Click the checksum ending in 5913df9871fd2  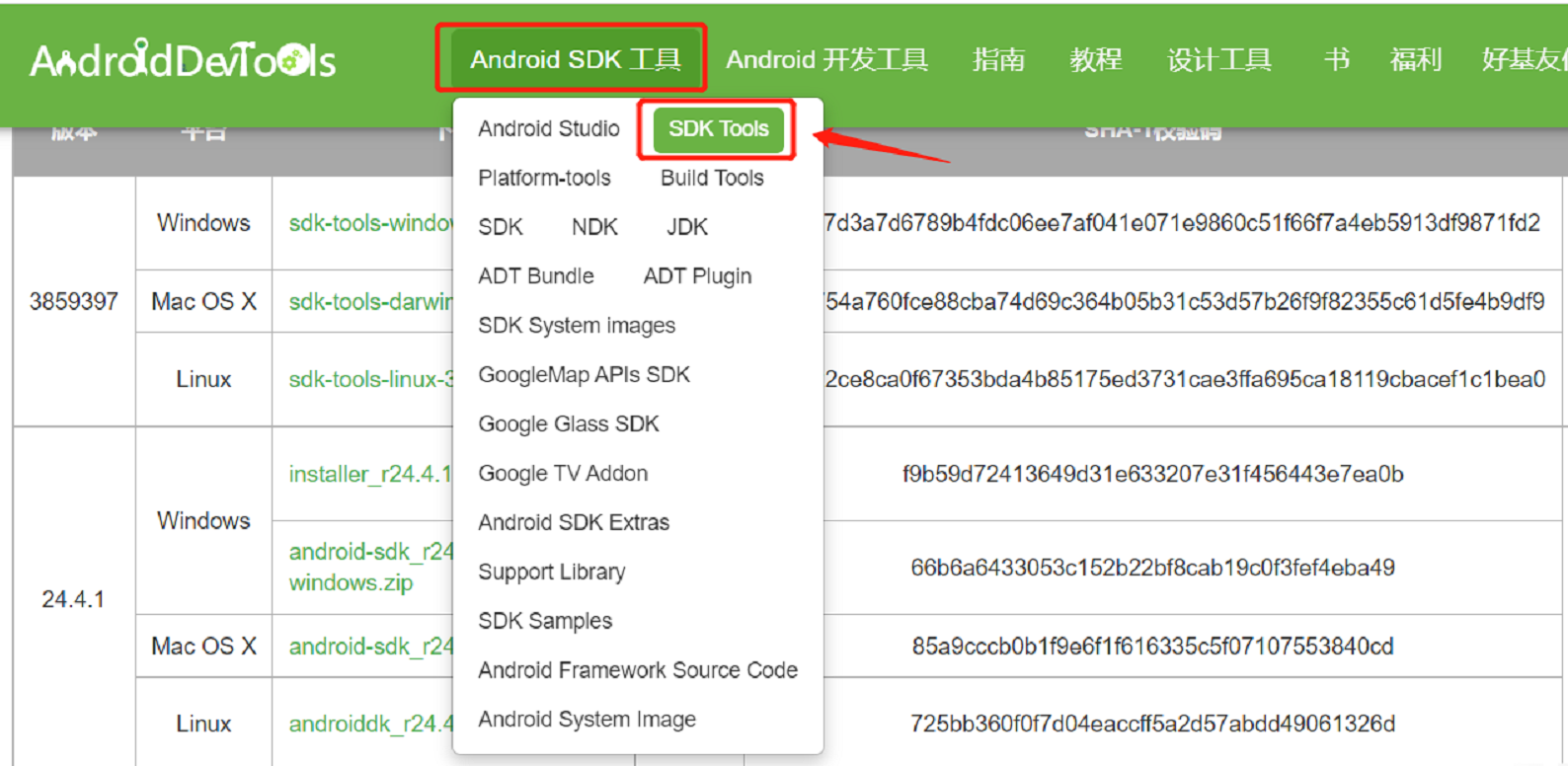pyautogui.click(x=1183, y=223)
